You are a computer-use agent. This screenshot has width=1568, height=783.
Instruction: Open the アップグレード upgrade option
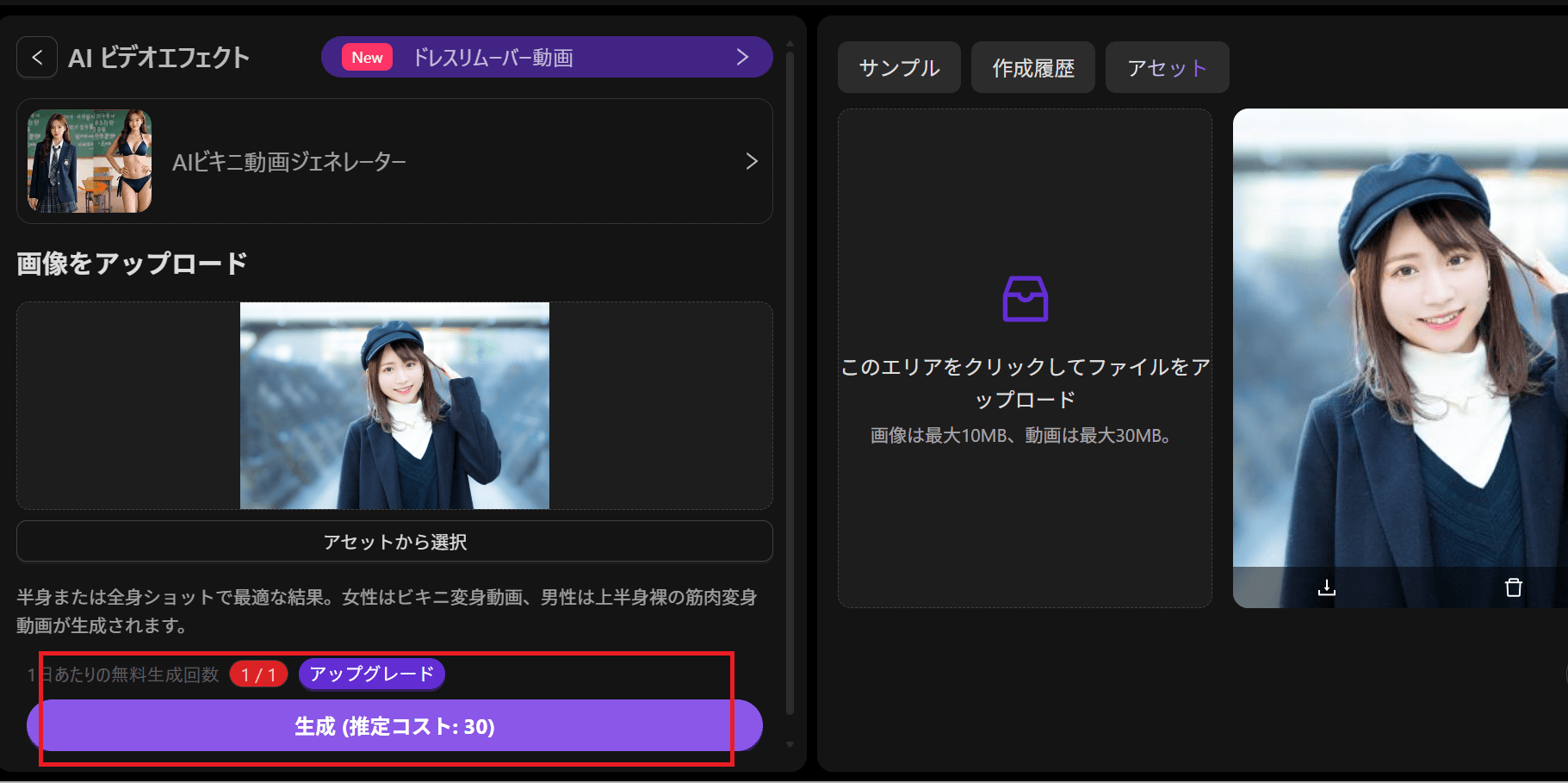pos(371,674)
